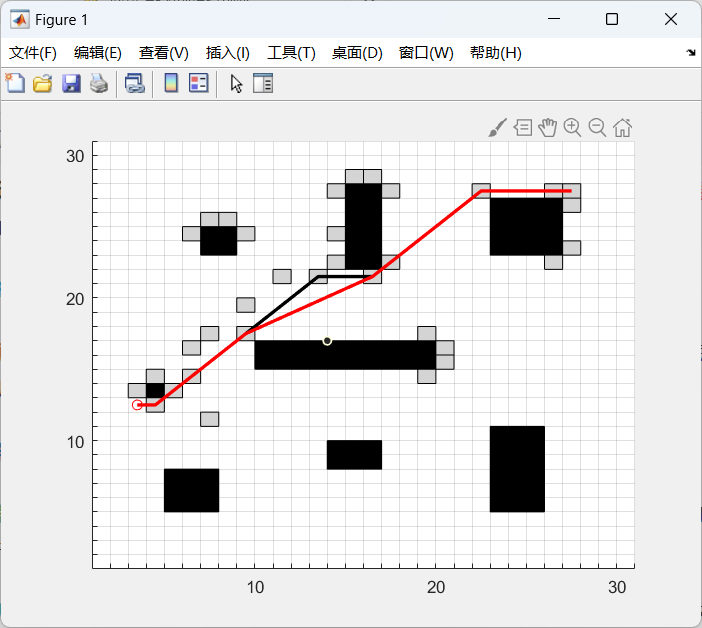Click the New Figure toolbar icon
The width and height of the screenshot is (702, 628).
[x=15, y=84]
